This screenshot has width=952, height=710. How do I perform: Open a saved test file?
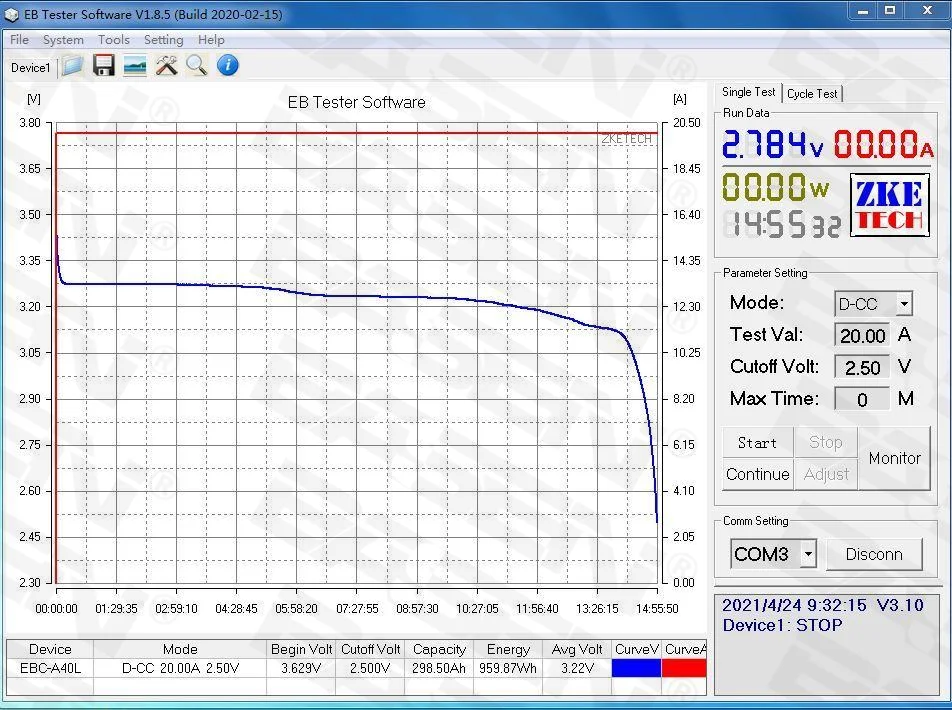(x=72, y=65)
